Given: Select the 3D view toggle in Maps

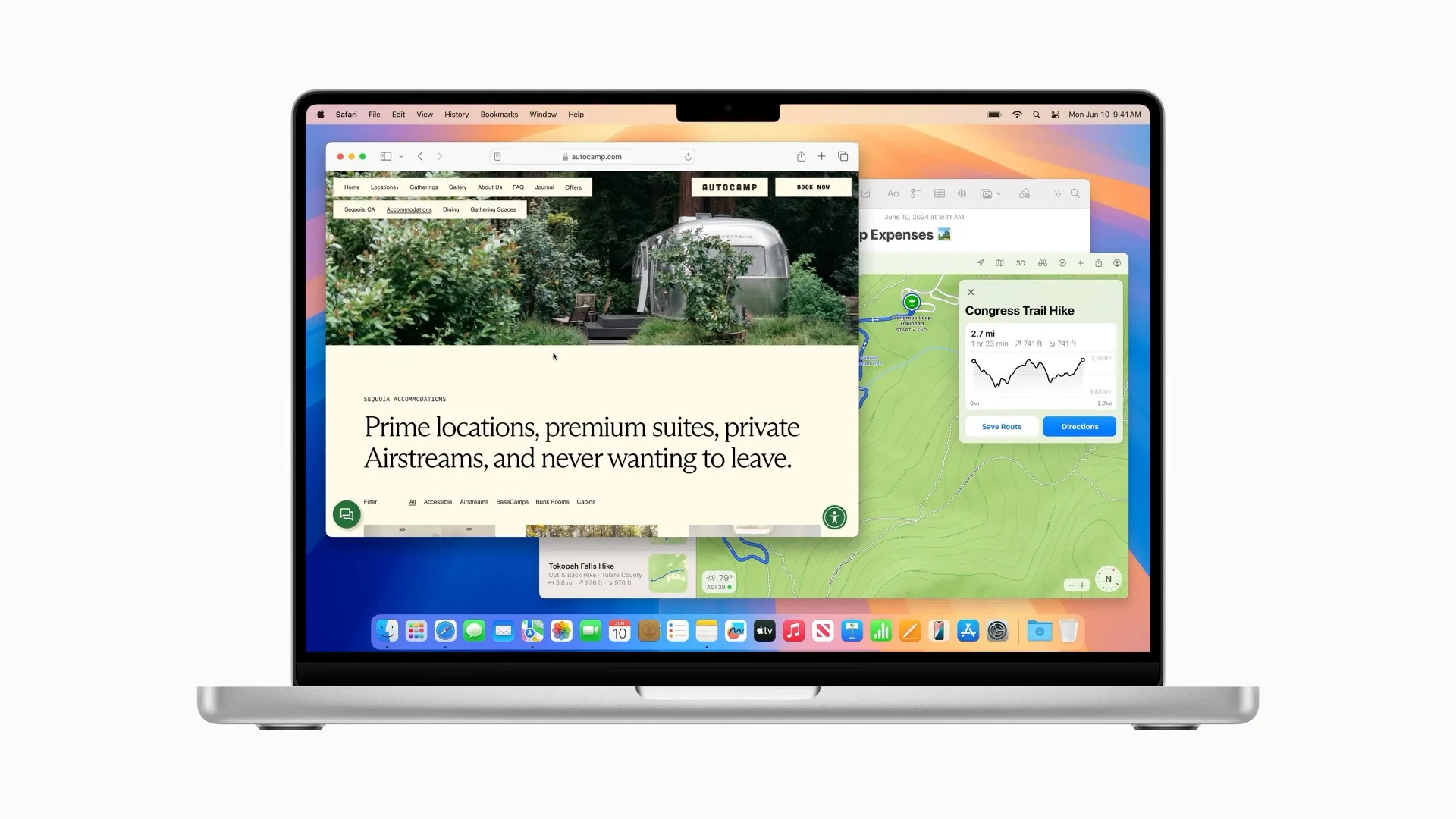Looking at the screenshot, I should (1020, 262).
